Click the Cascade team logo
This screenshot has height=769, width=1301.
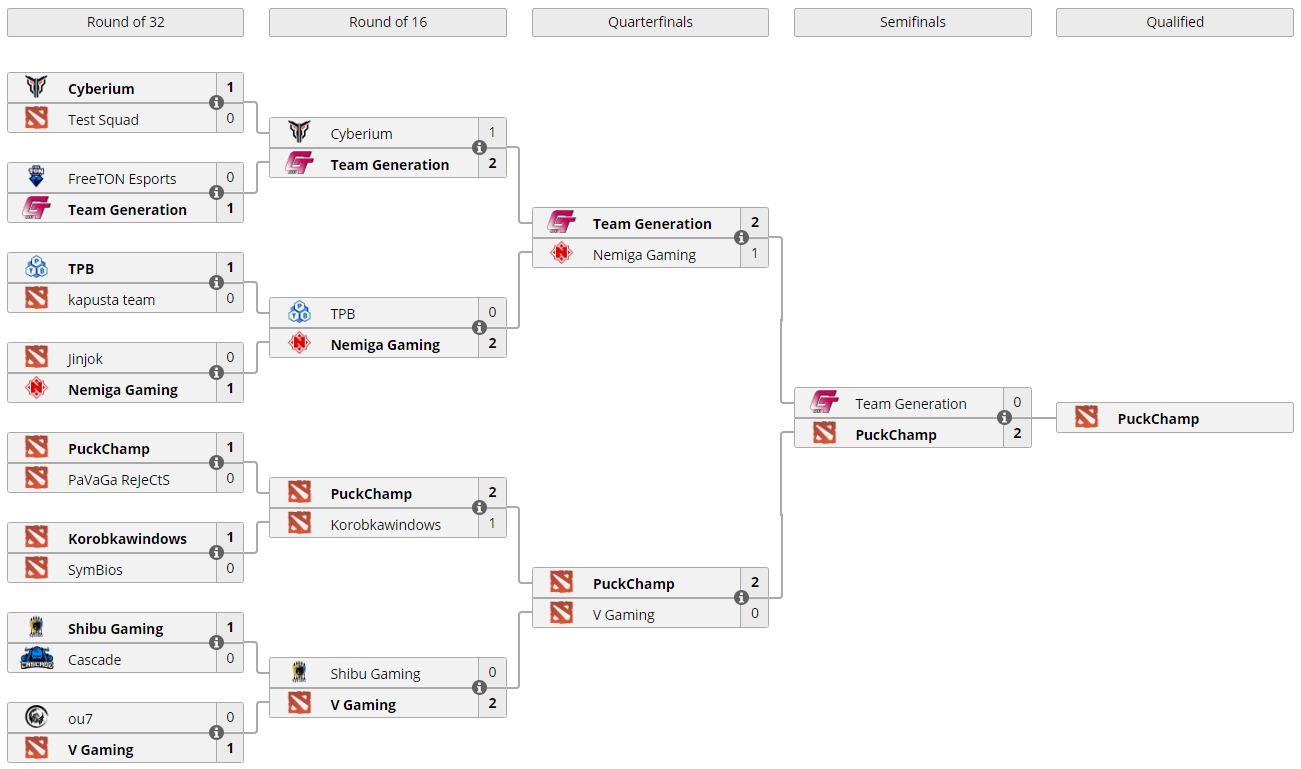point(37,659)
